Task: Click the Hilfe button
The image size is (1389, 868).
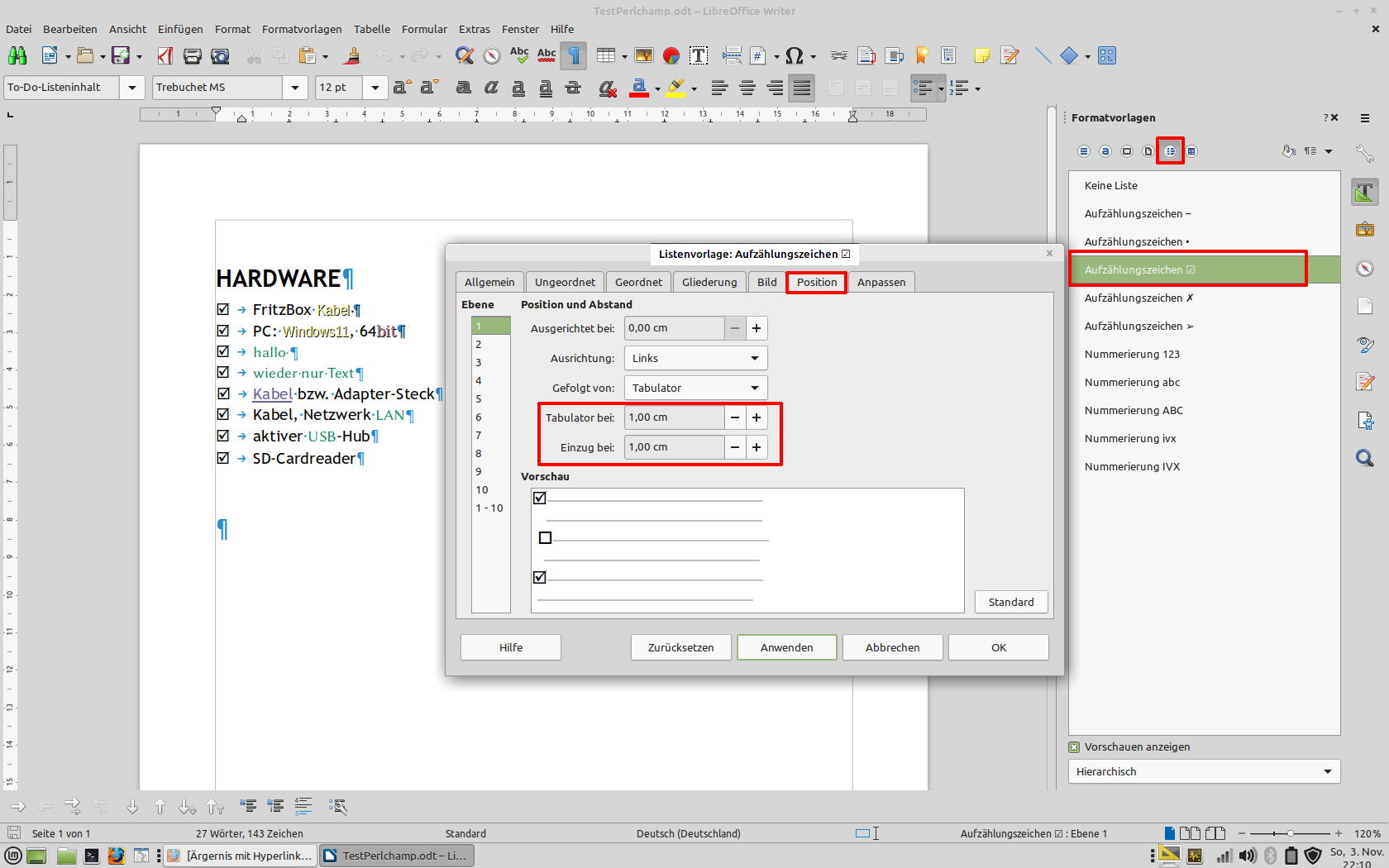Action: tap(511, 647)
